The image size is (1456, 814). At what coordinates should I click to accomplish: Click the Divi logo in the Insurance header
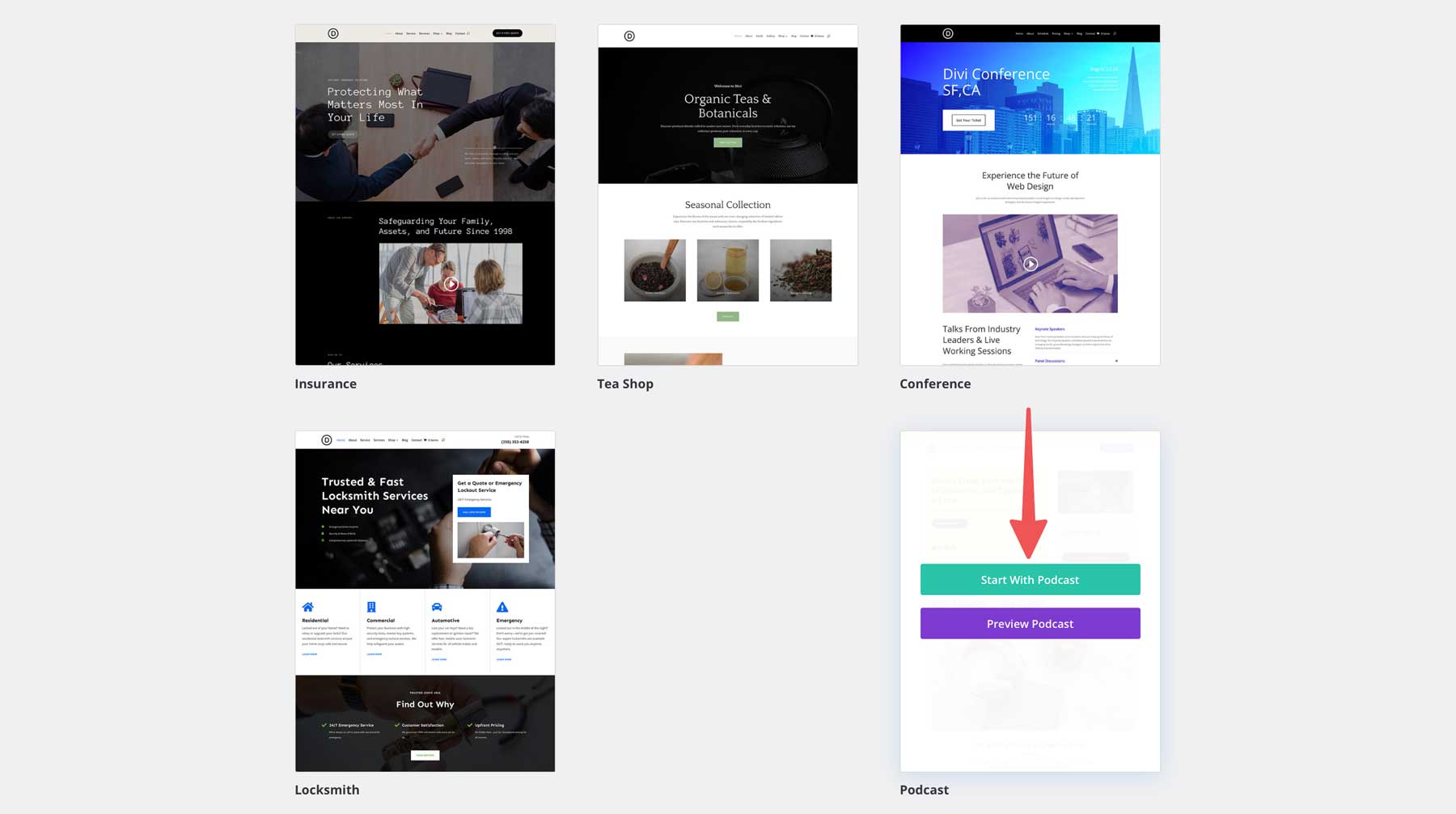pos(333,33)
